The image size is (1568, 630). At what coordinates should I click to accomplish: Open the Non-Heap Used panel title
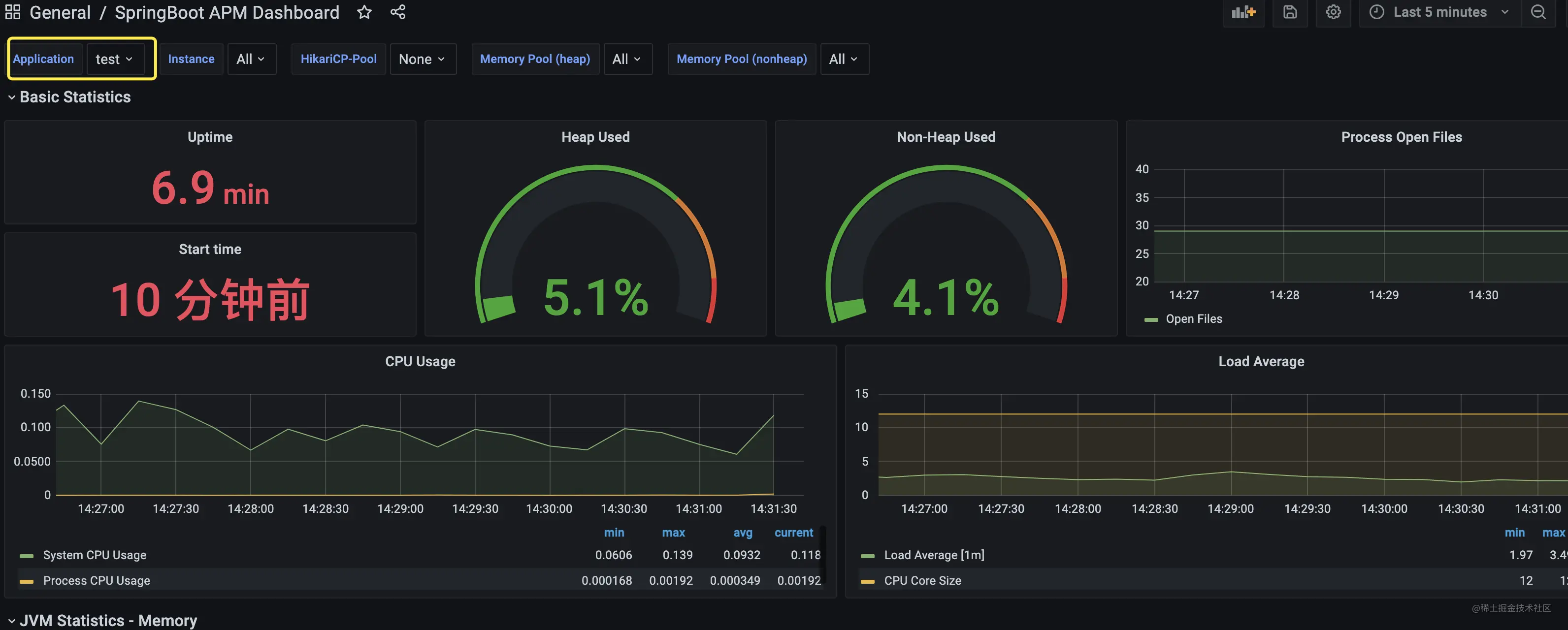[x=946, y=137]
